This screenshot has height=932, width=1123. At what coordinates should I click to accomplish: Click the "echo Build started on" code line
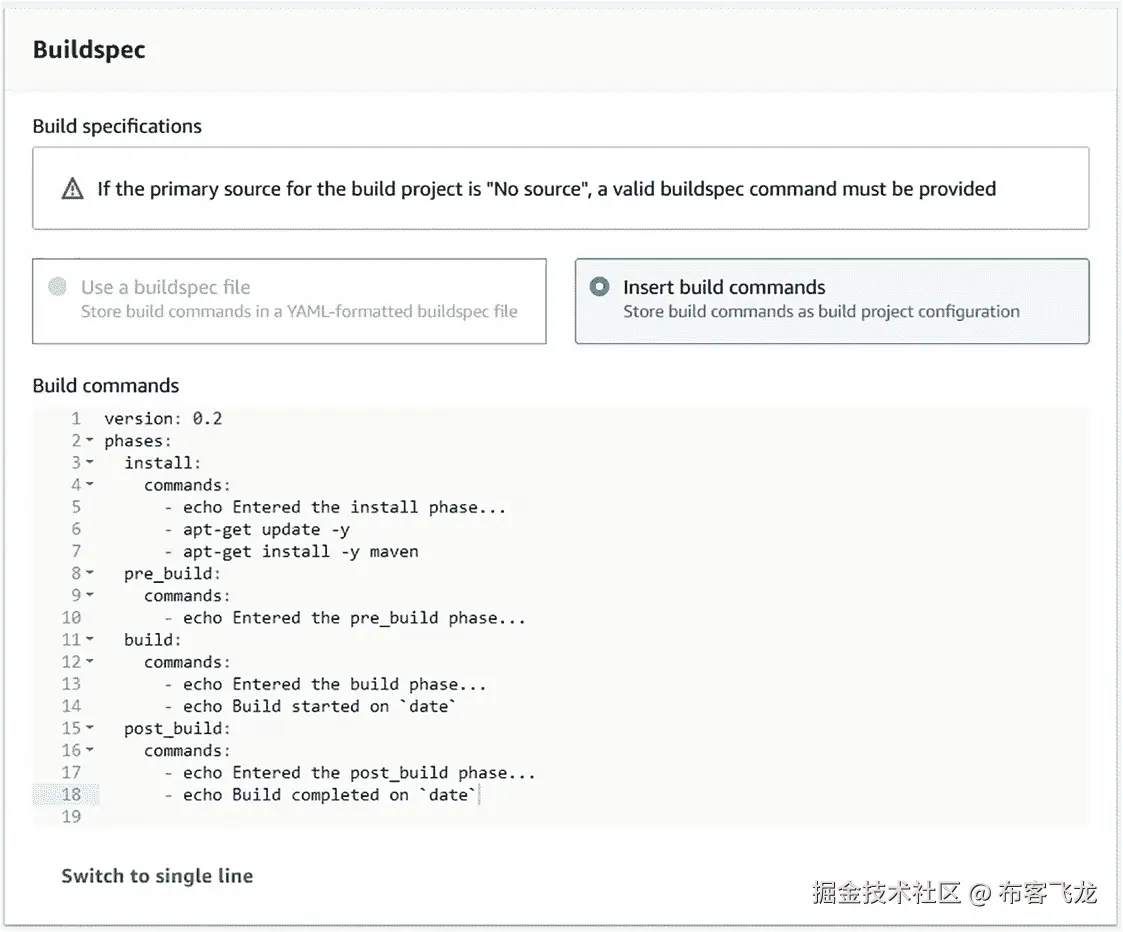coord(320,706)
